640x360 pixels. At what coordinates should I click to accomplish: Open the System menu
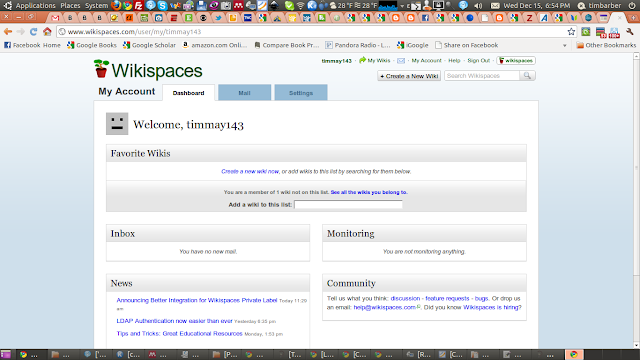96,6
